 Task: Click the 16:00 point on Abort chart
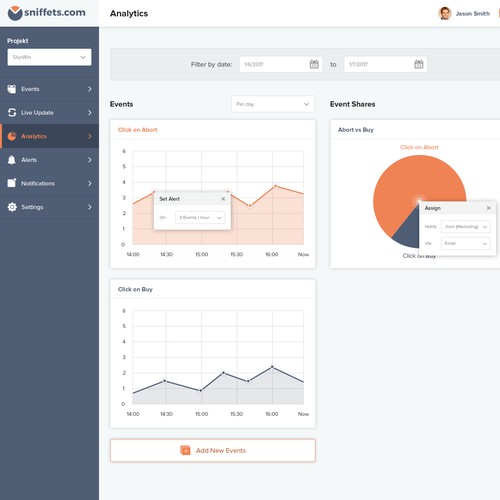(275, 186)
